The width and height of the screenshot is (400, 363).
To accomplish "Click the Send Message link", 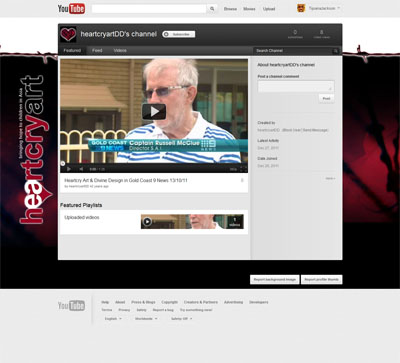I will pyautogui.click(x=315, y=130).
